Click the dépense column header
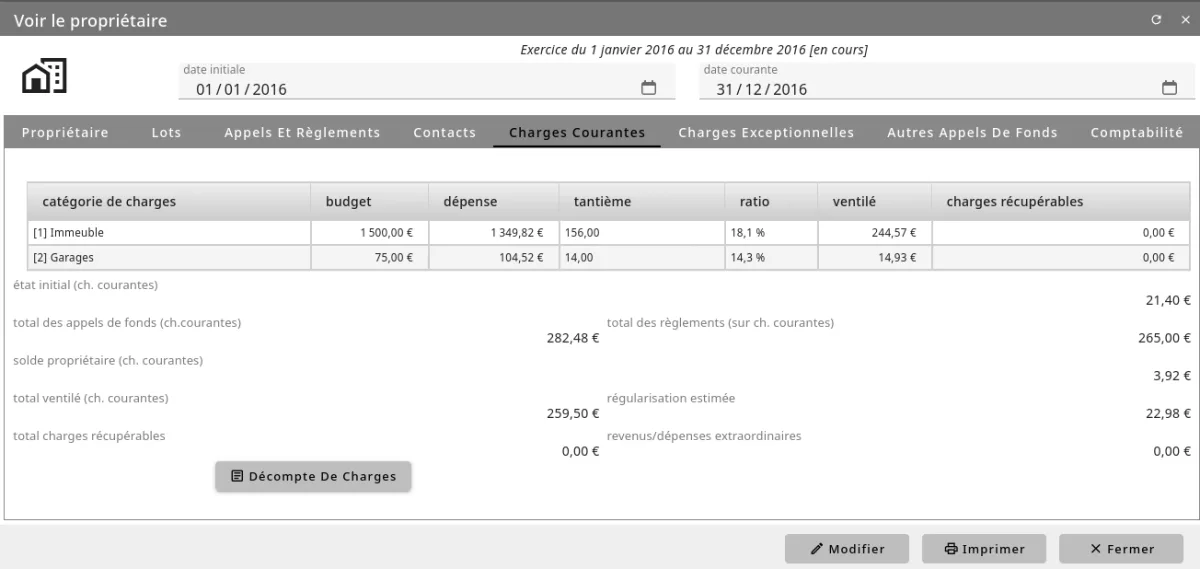Screen dimensions: 1200x569 493,202
